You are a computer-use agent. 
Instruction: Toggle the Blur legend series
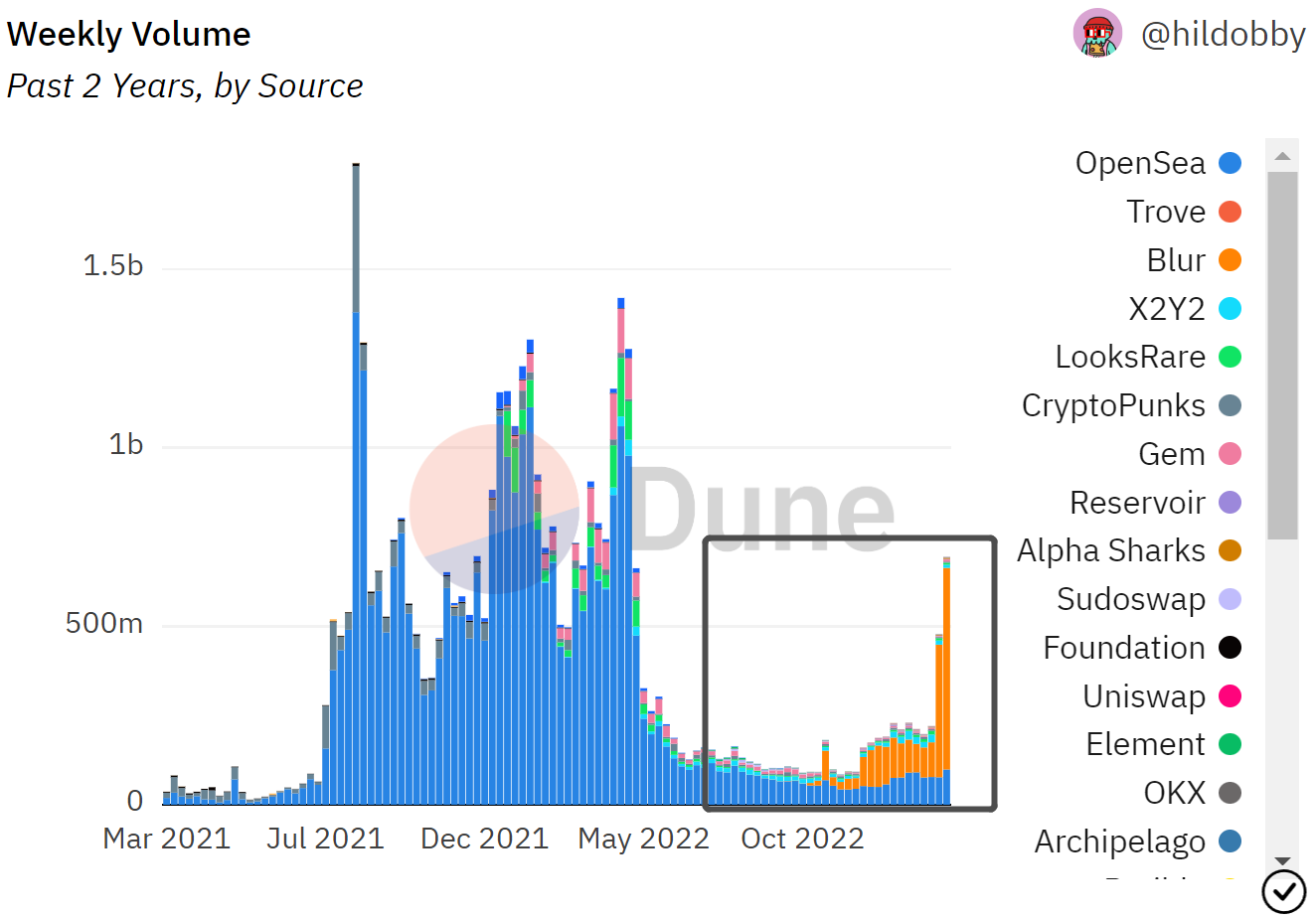pyautogui.click(x=1176, y=260)
